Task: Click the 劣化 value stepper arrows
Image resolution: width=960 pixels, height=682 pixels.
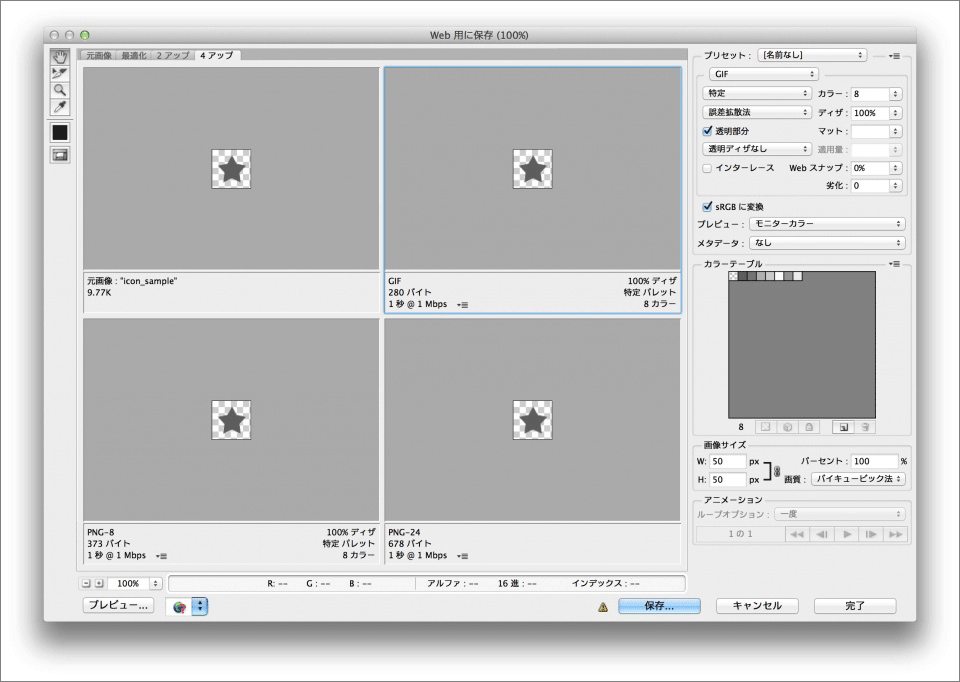Action: (x=896, y=185)
